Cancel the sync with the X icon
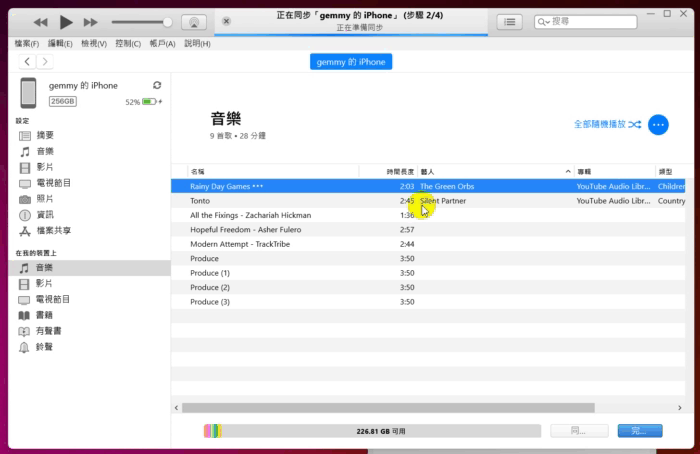The image size is (700, 454). click(x=226, y=21)
